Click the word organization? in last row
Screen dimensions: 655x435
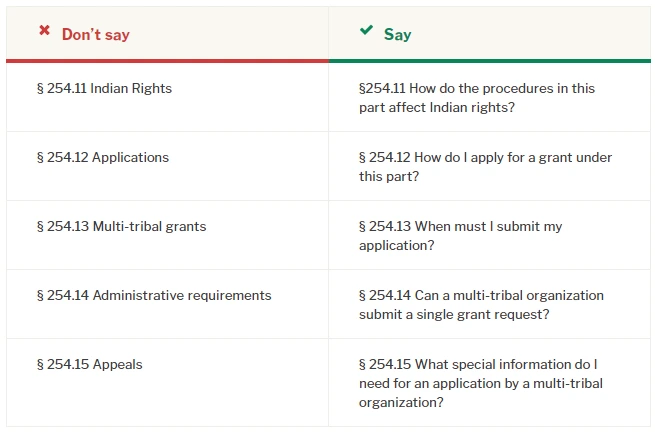401,402
